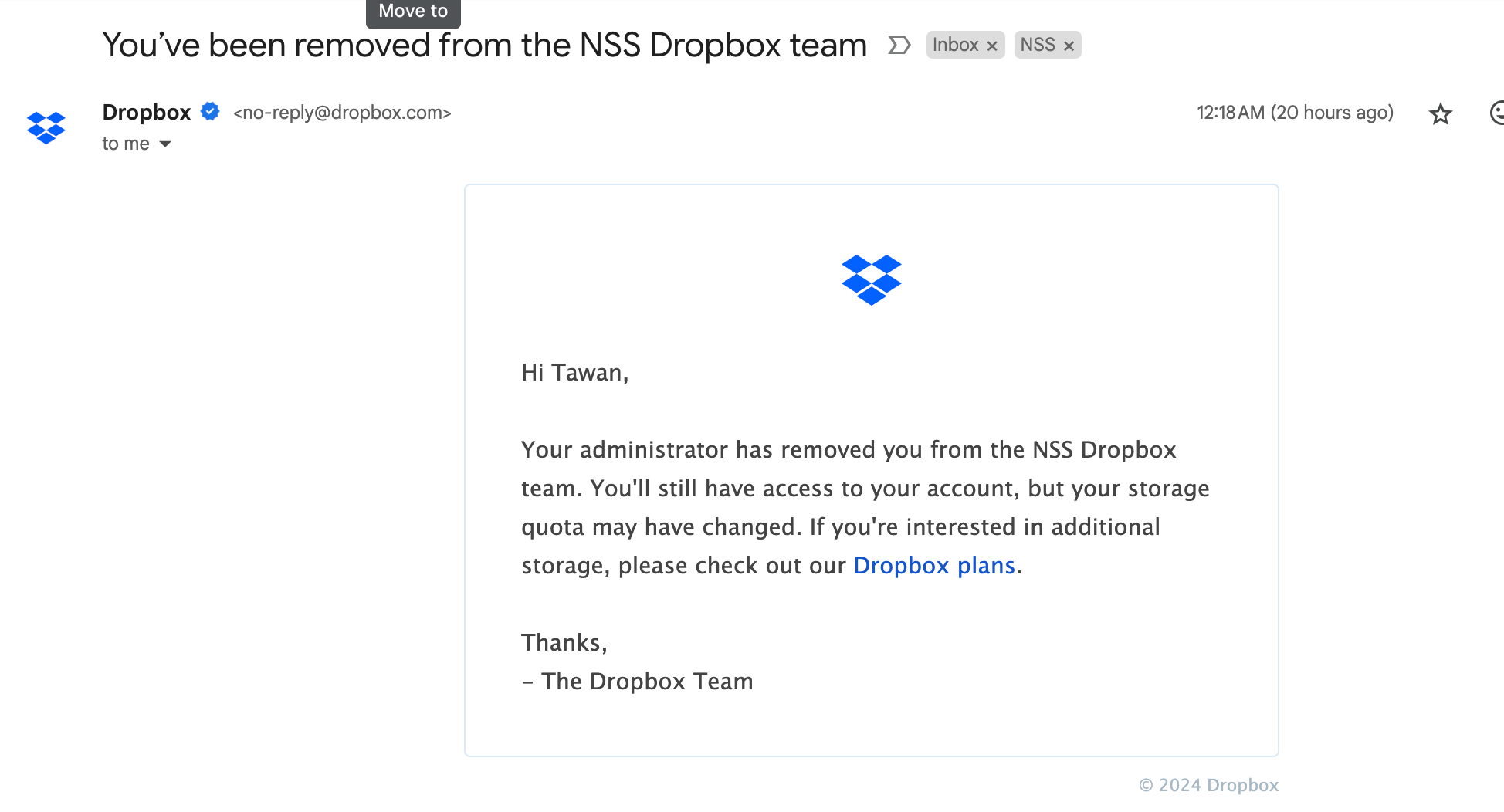Image resolution: width=1504 pixels, height=812 pixels.
Task: Click the verified sender badge beside Dropbox
Action: 210,112
